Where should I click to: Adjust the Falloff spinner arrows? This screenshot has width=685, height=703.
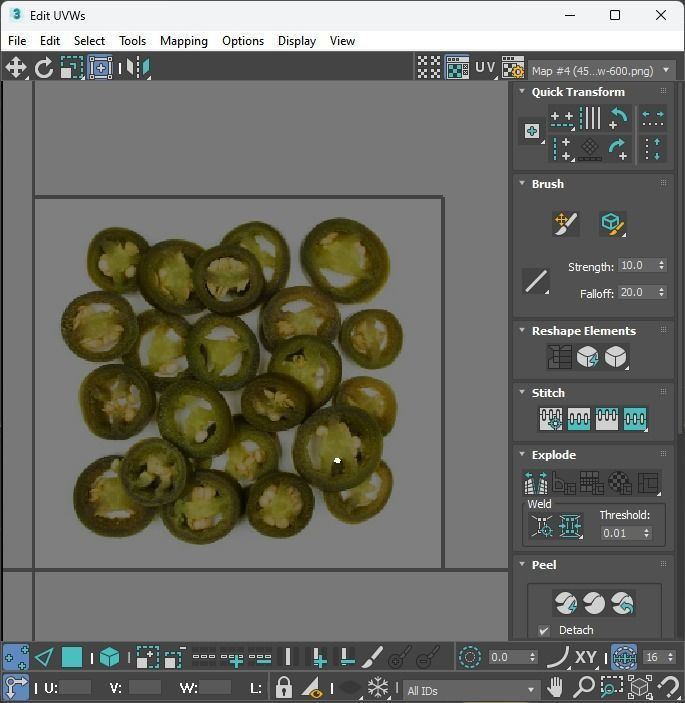pyautogui.click(x=662, y=292)
